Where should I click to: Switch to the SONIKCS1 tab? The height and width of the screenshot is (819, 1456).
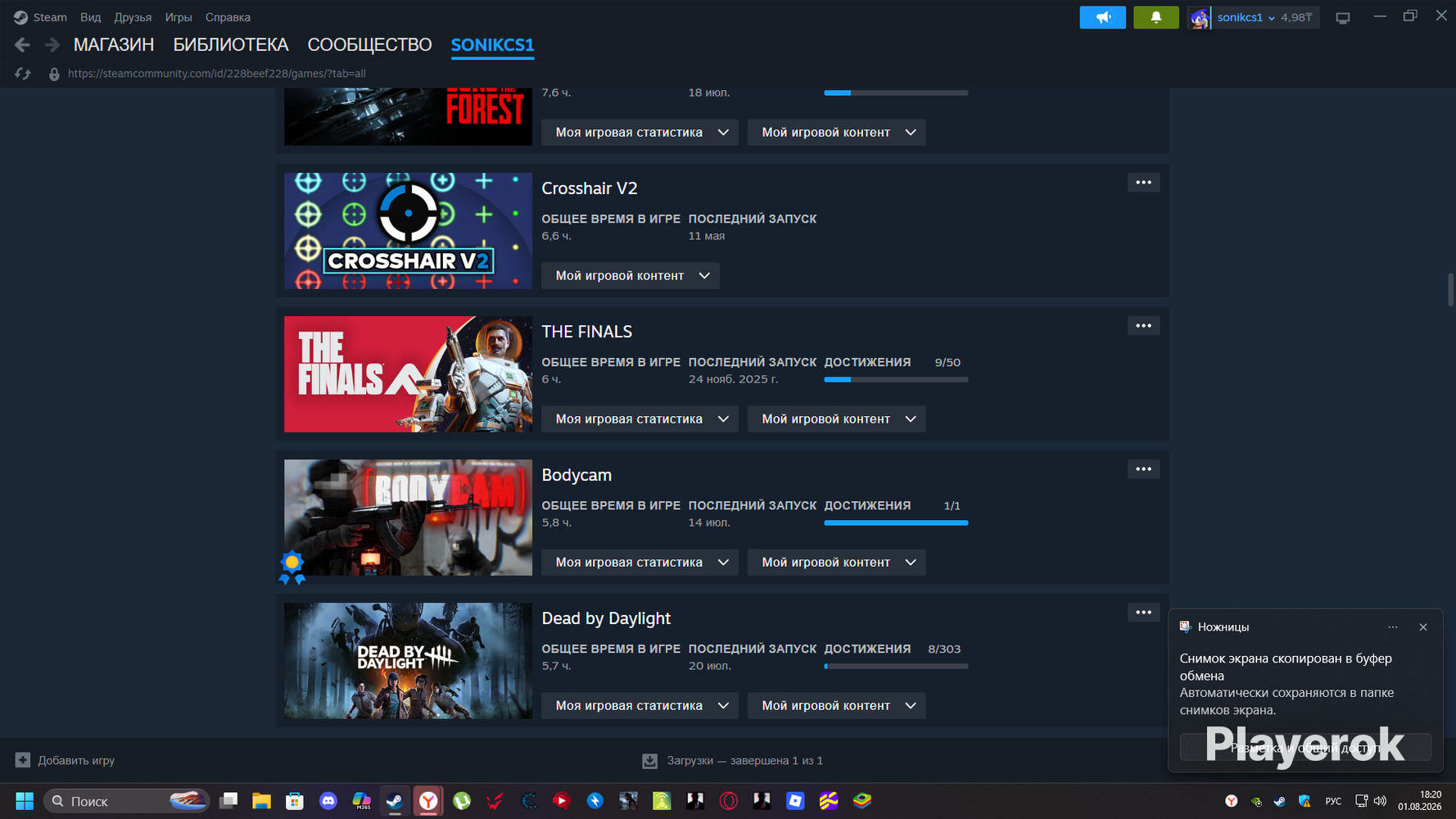(492, 45)
